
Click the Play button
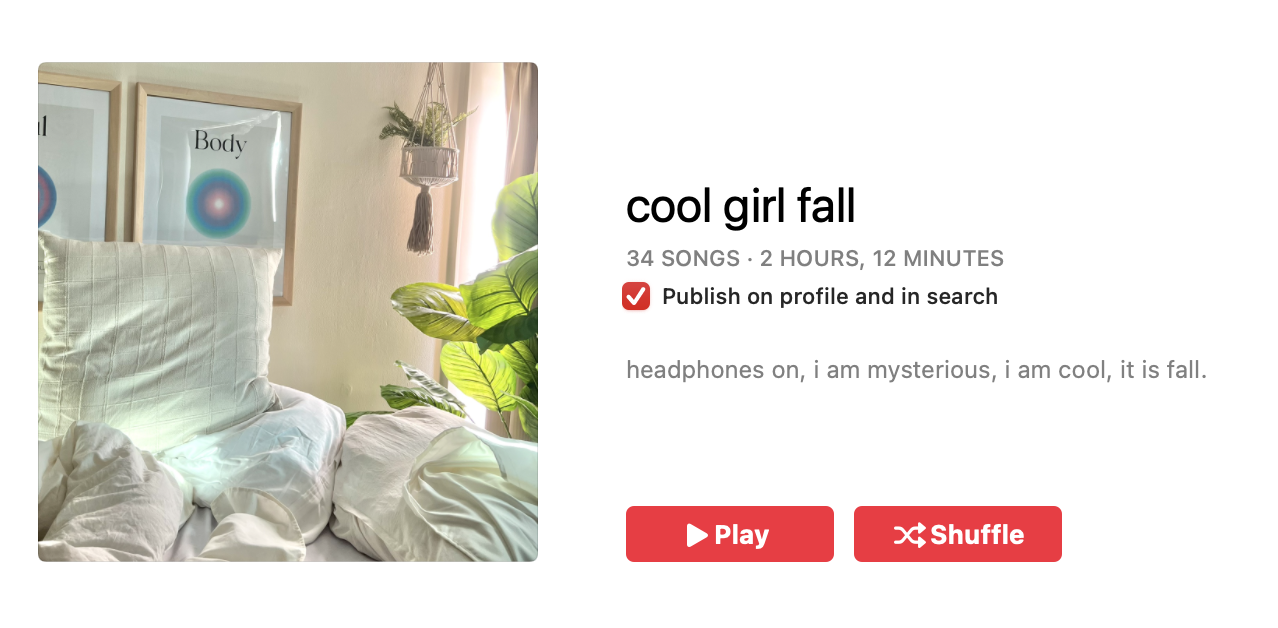pyautogui.click(x=729, y=534)
